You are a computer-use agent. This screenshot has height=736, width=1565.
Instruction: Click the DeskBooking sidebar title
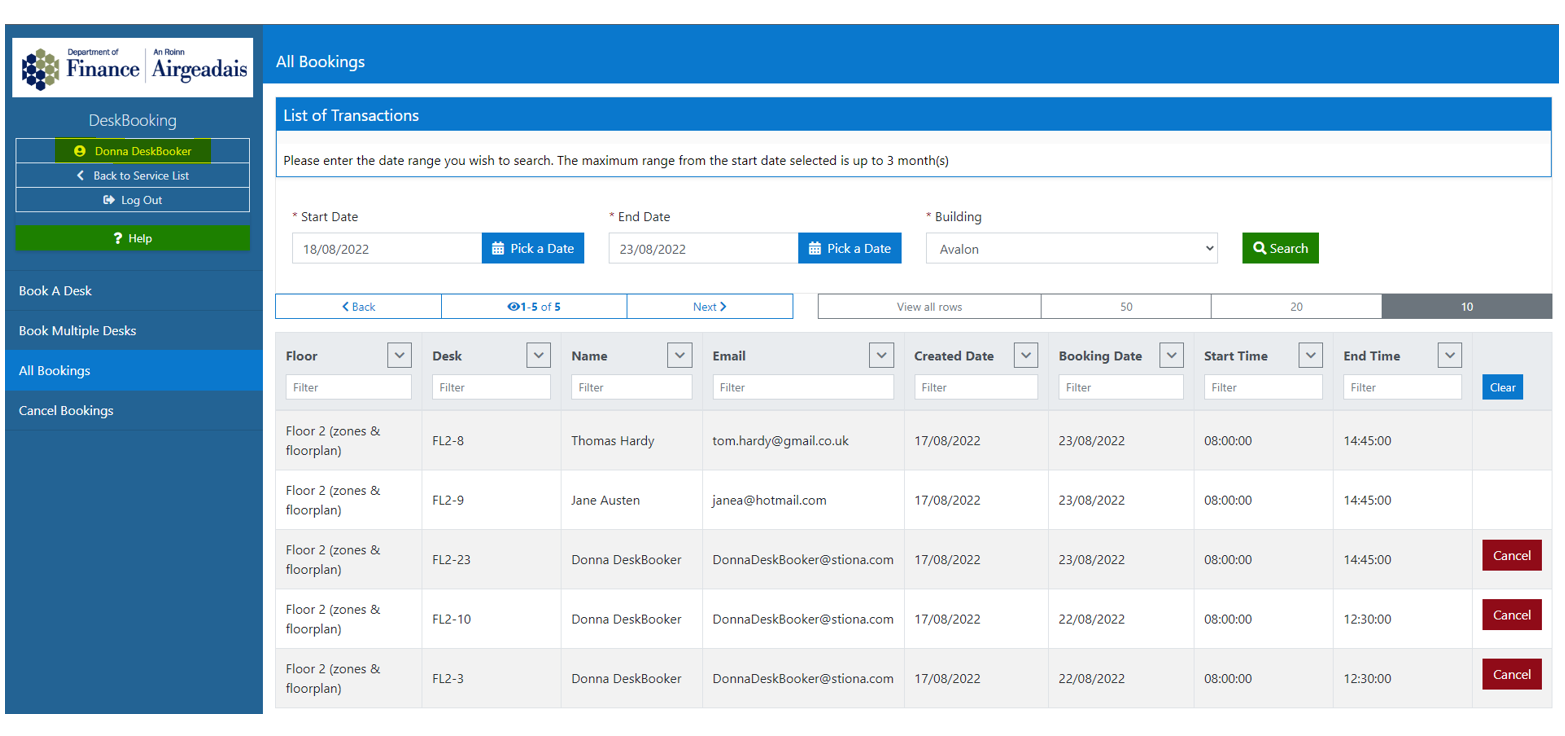pos(132,120)
